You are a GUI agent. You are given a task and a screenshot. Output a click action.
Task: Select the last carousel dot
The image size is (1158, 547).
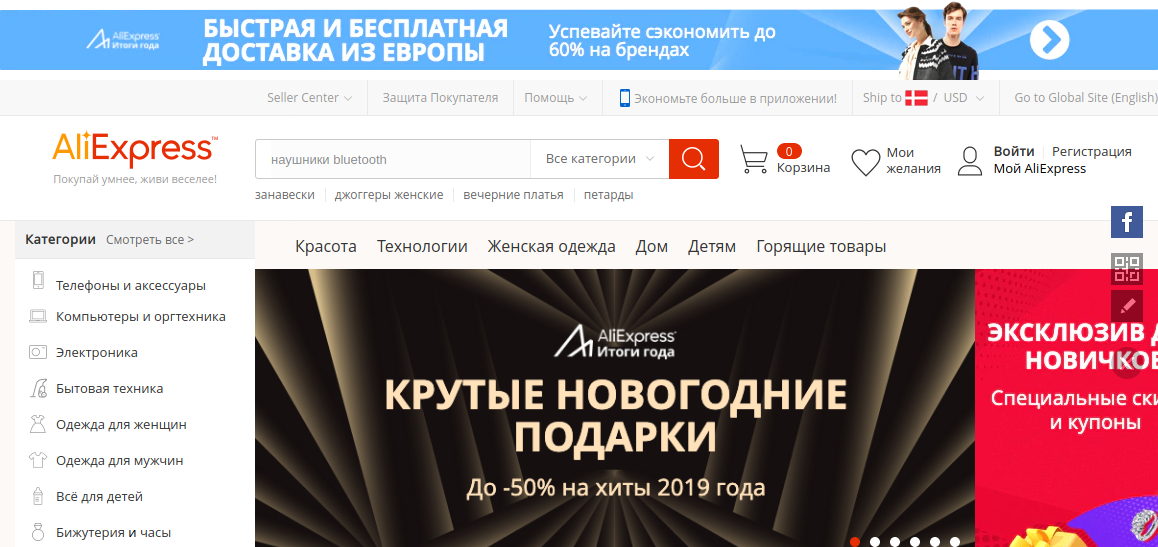coord(955,542)
